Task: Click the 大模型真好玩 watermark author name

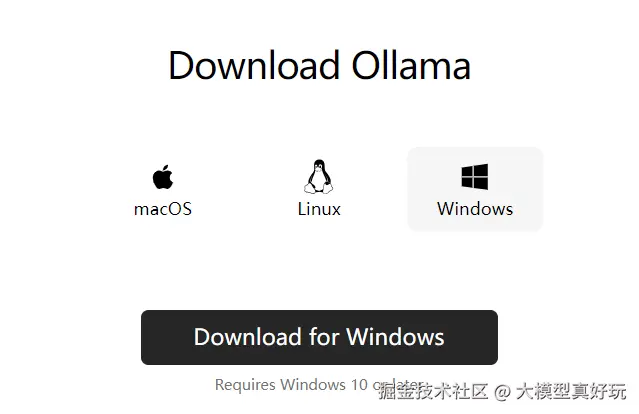Action: (571, 392)
